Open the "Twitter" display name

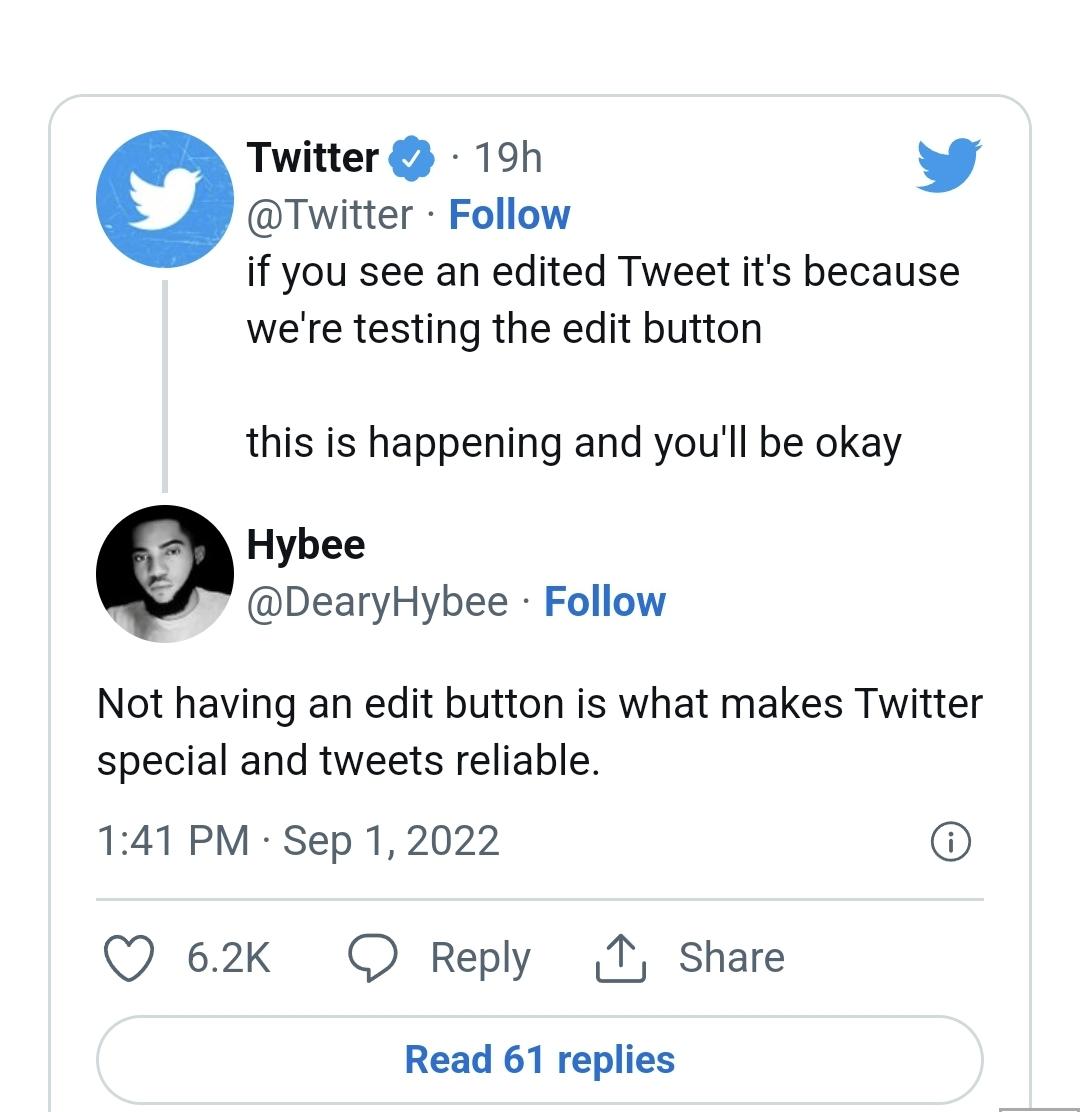(313, 158)
